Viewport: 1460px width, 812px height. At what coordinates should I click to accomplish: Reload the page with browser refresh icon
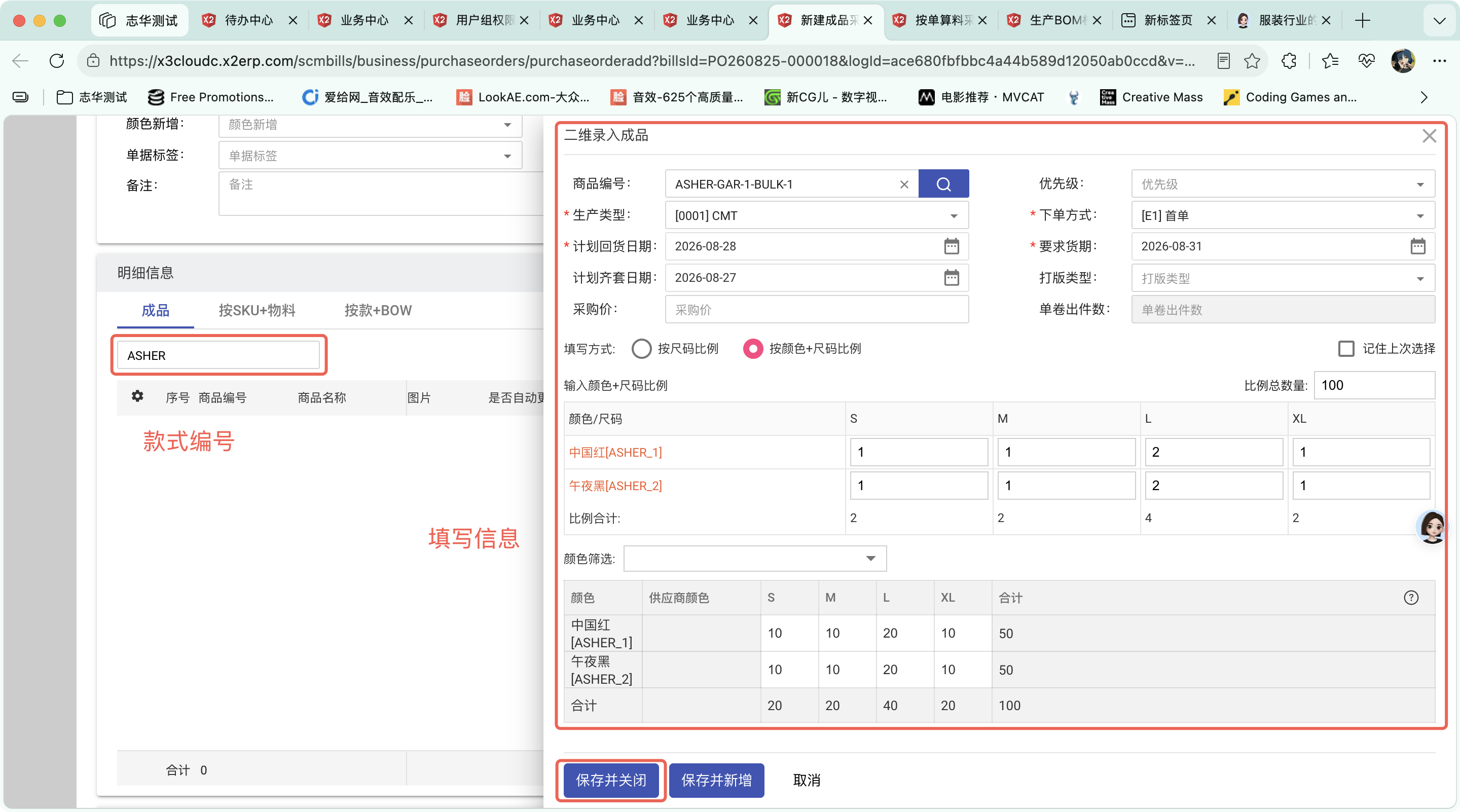click(57, 61)
